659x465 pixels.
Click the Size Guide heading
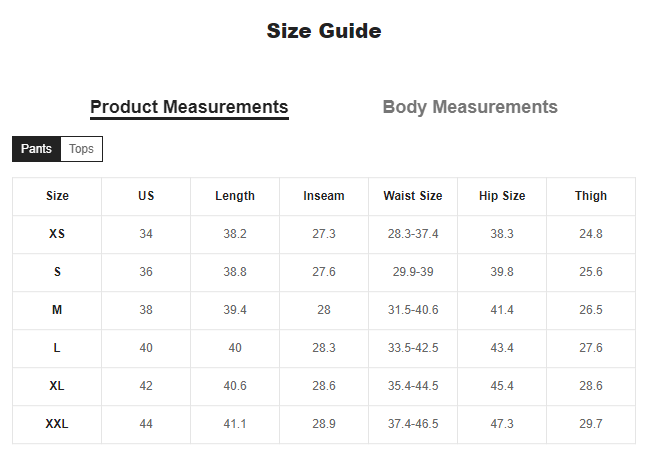tap(324, 31)
